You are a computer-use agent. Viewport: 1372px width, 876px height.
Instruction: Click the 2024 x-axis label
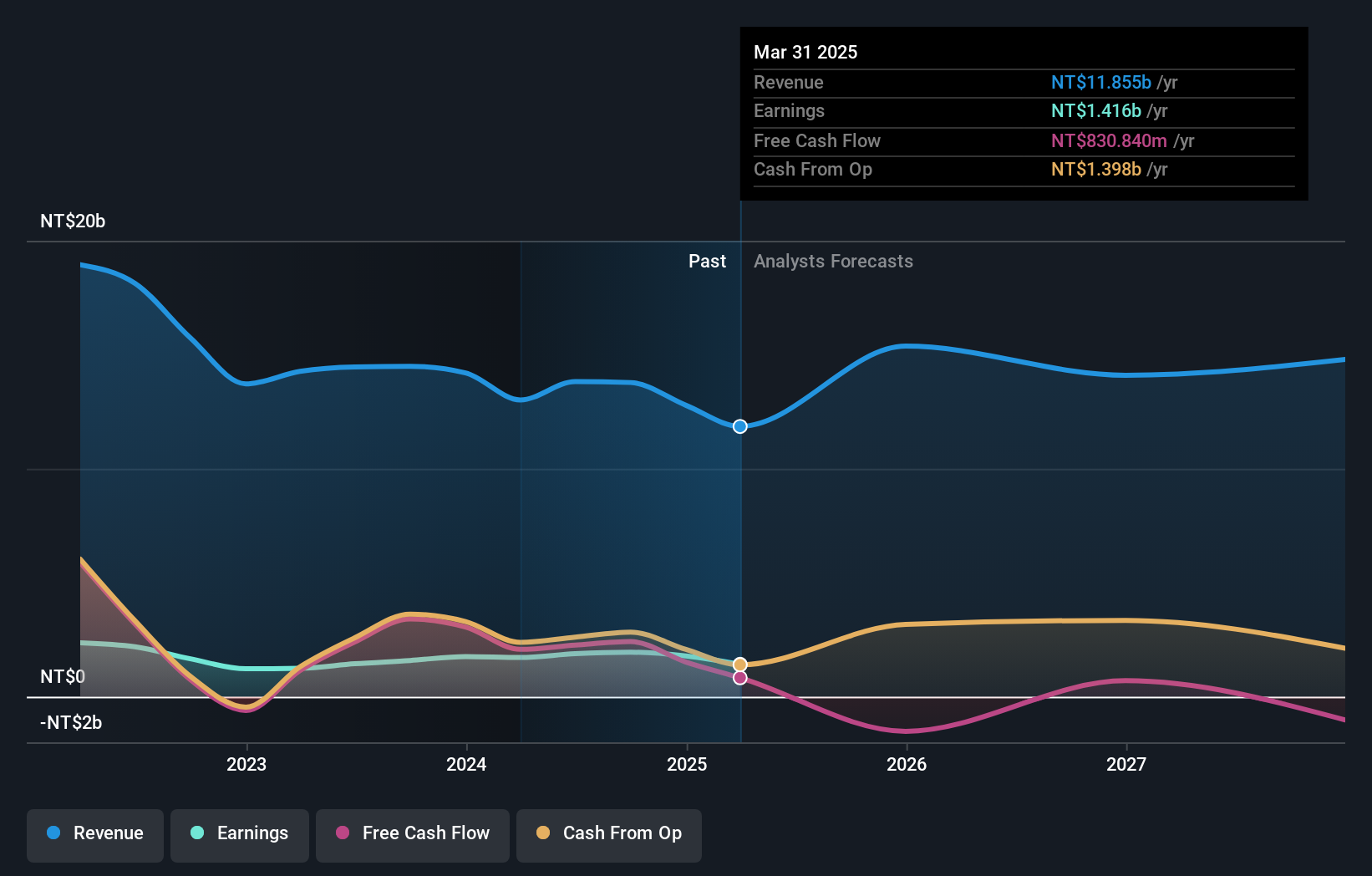click(x=466, y=764)
